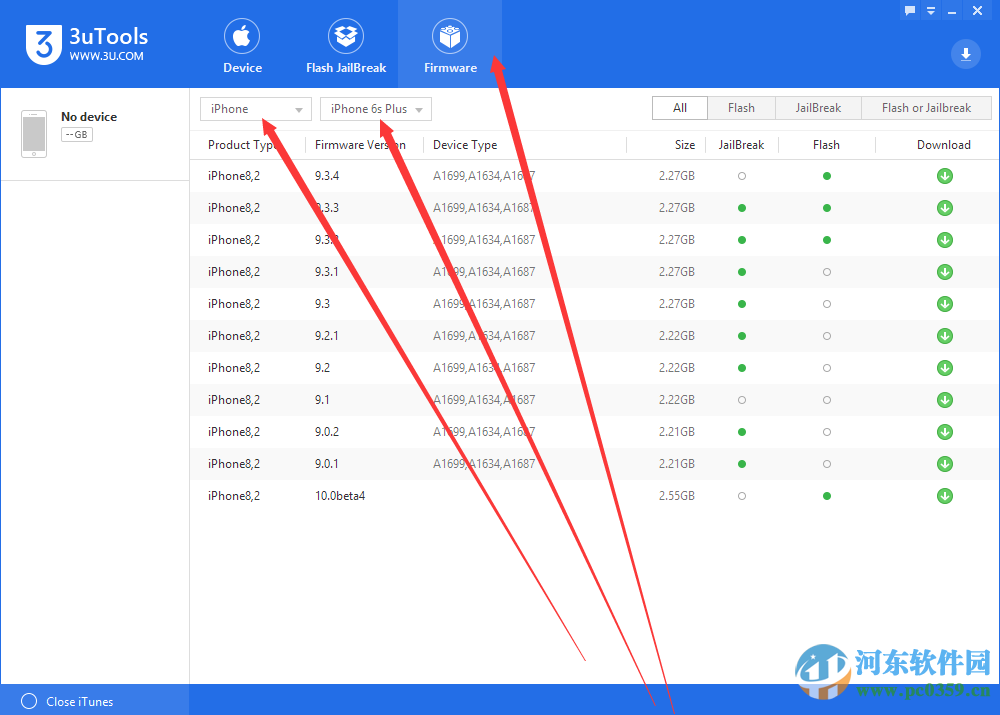The width and height of the screenshot is (1000, 715).
Task: Download the 10.0beta4 firmware package
Action: pyautogui.click(x=944, y=495)
